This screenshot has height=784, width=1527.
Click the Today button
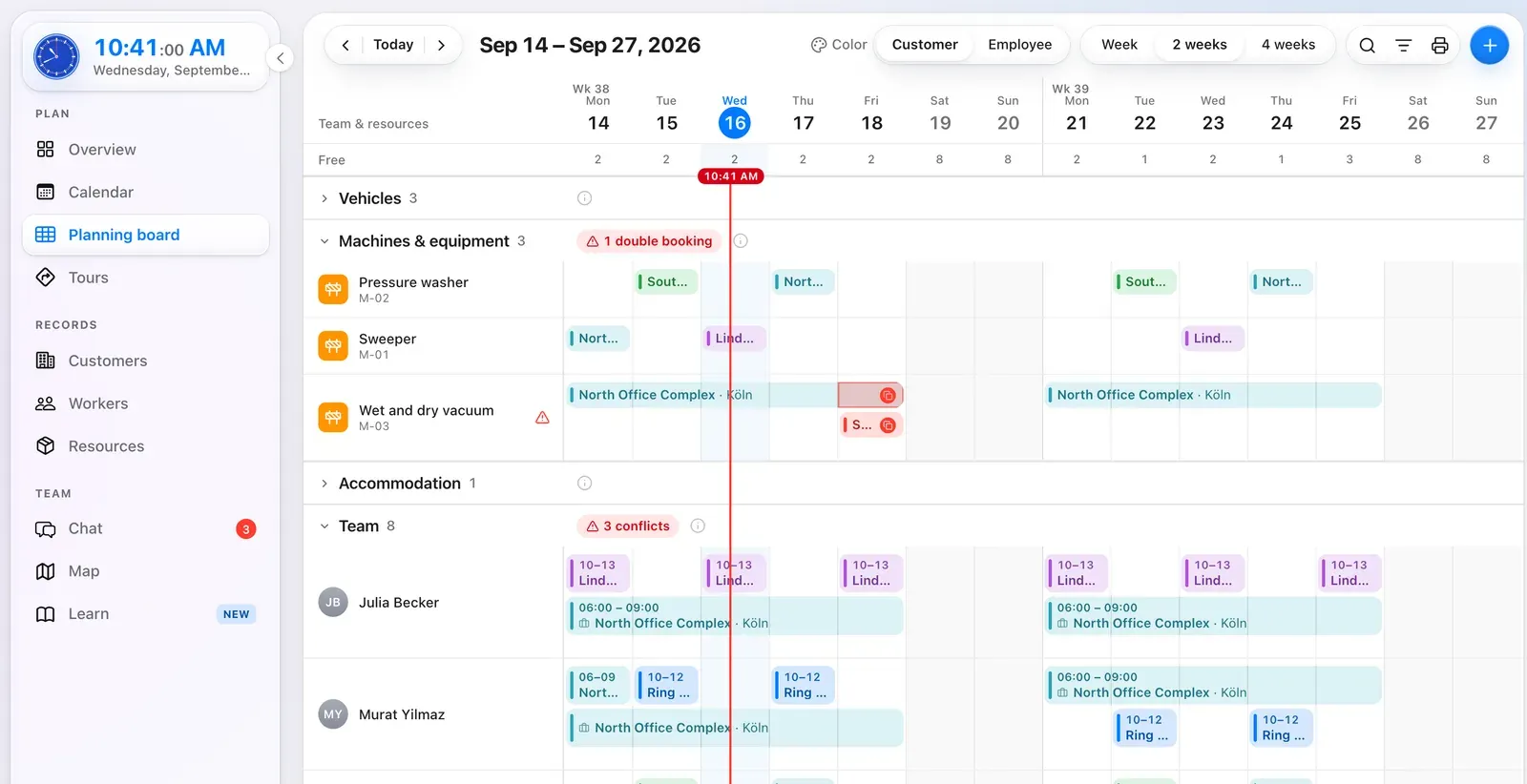tap(393, 45)
